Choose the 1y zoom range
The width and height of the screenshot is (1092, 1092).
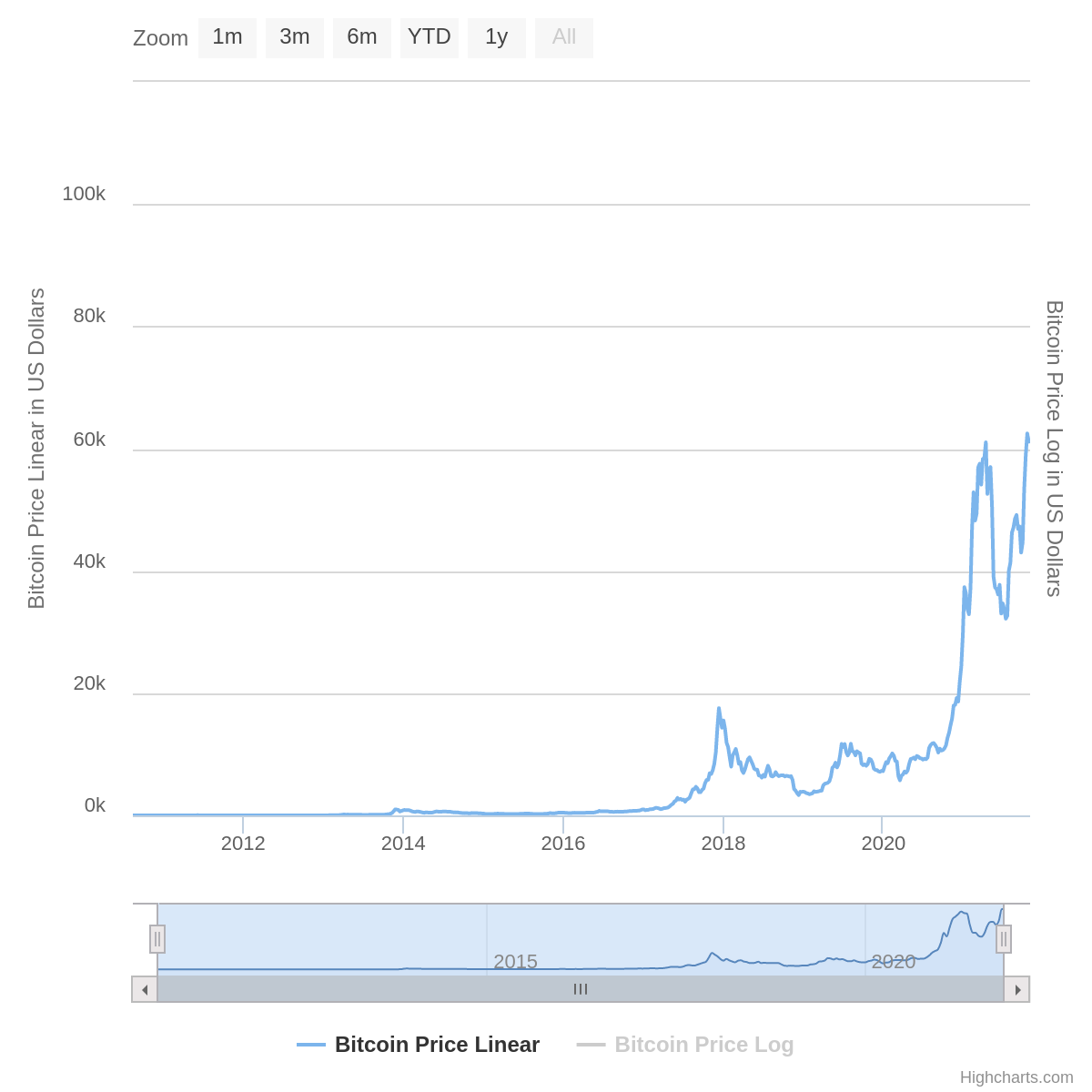(497, 37)
